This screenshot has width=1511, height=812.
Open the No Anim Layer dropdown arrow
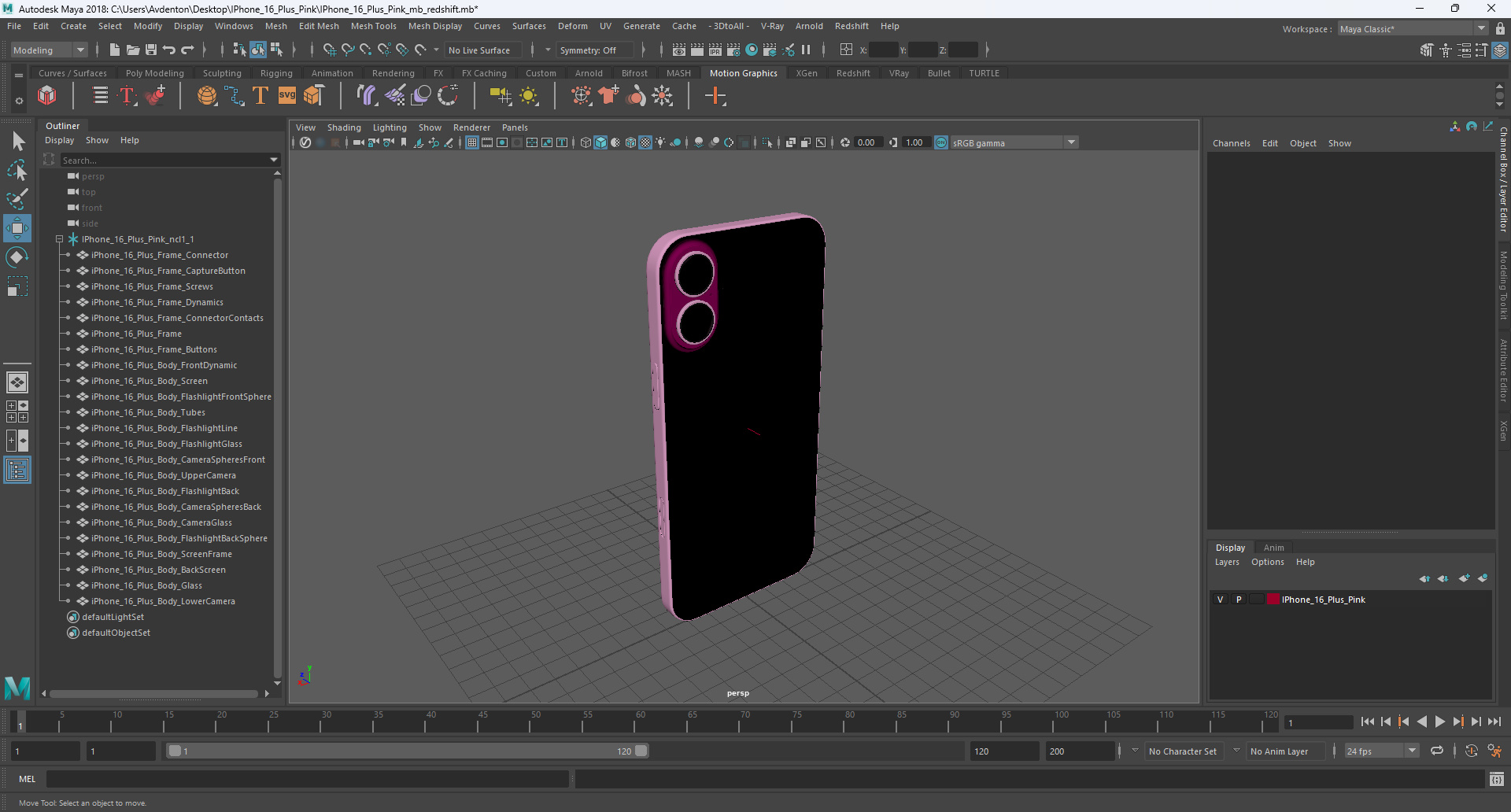coord(1236,751)
